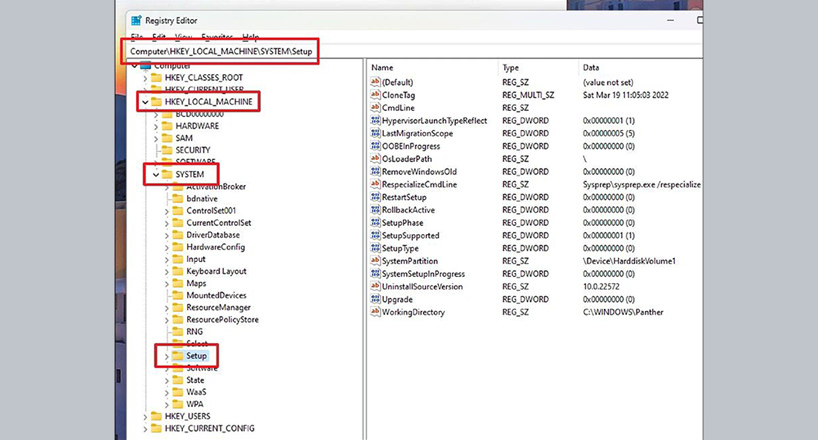Select the HardwareConfig key
Screen dimensions: 818x440
(x=215, y=247)
